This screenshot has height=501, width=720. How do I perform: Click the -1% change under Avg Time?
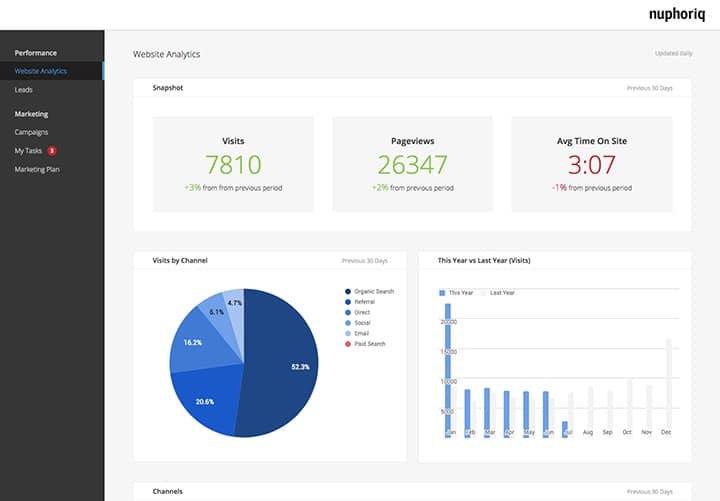click(x=559, y=188)
